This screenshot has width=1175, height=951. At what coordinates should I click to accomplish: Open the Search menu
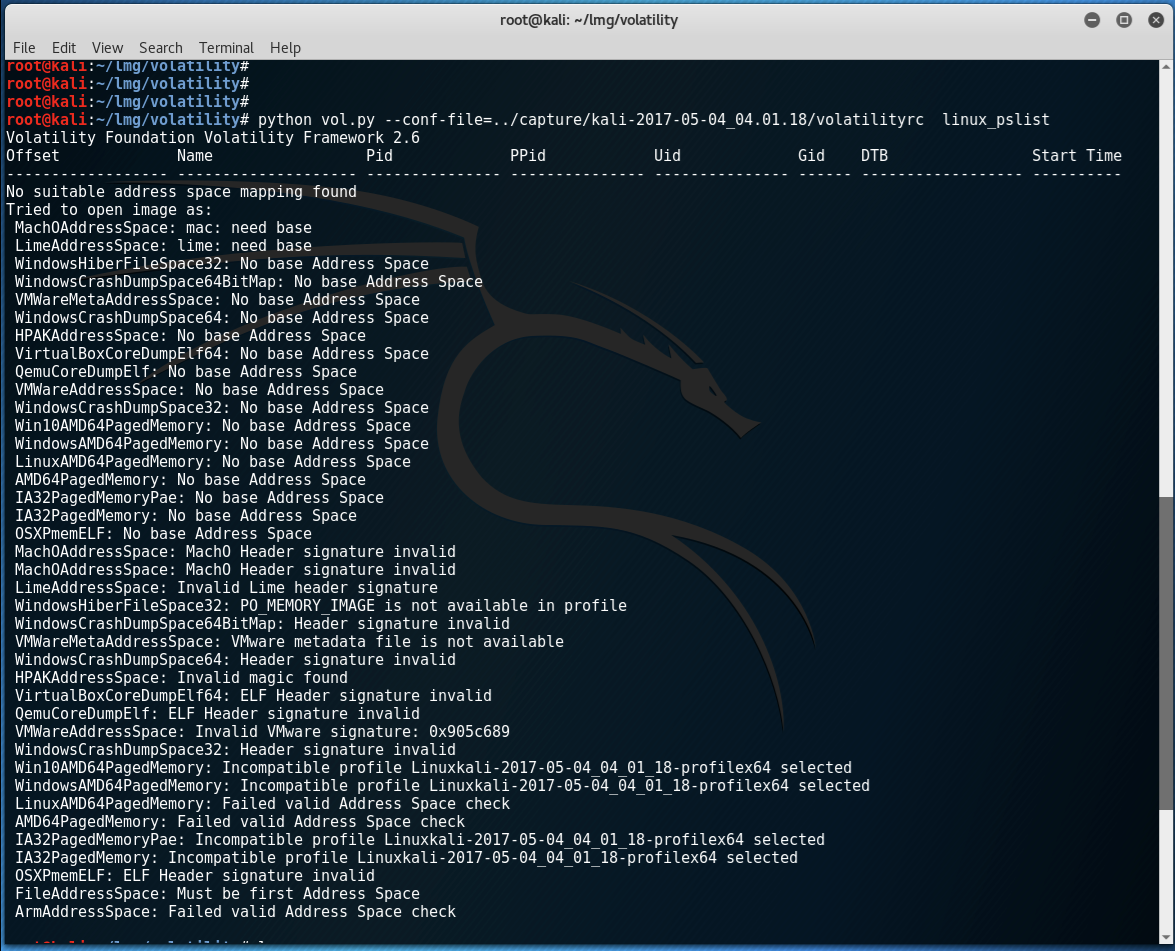(160, 48)
